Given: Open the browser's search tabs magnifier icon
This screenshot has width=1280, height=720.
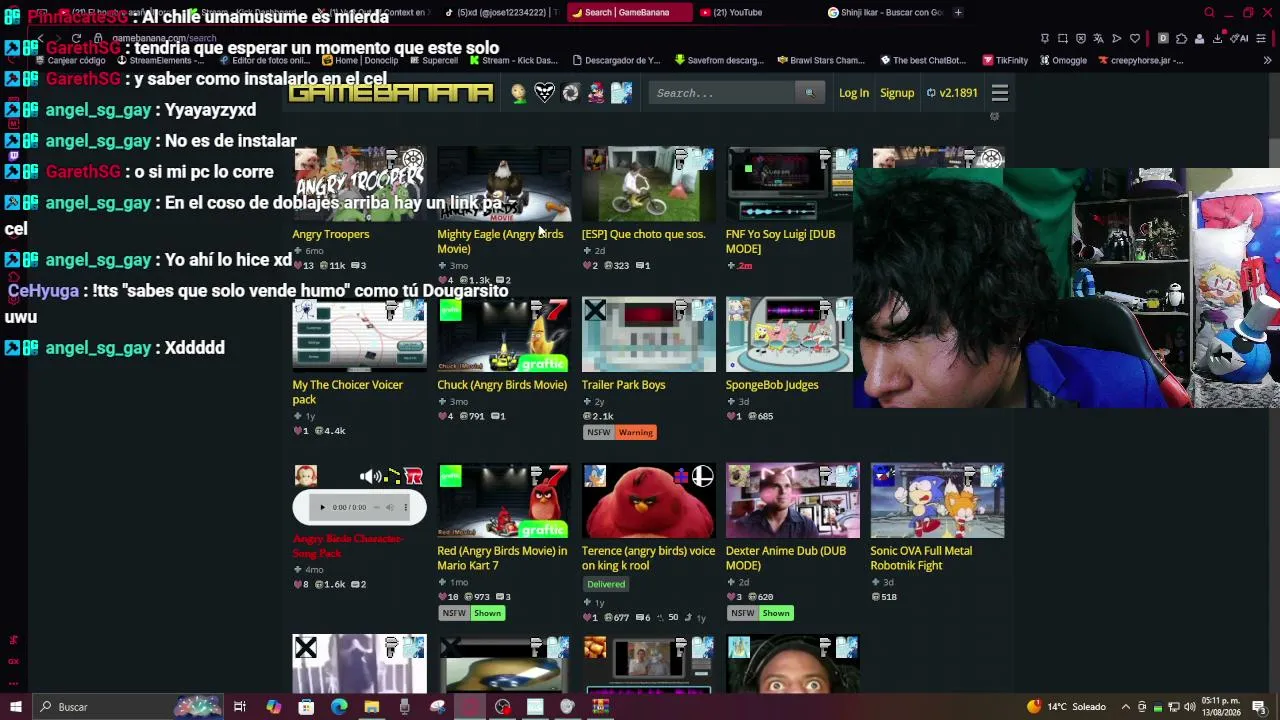Looking at the screenshot, I should click(x=1209, y=13).
